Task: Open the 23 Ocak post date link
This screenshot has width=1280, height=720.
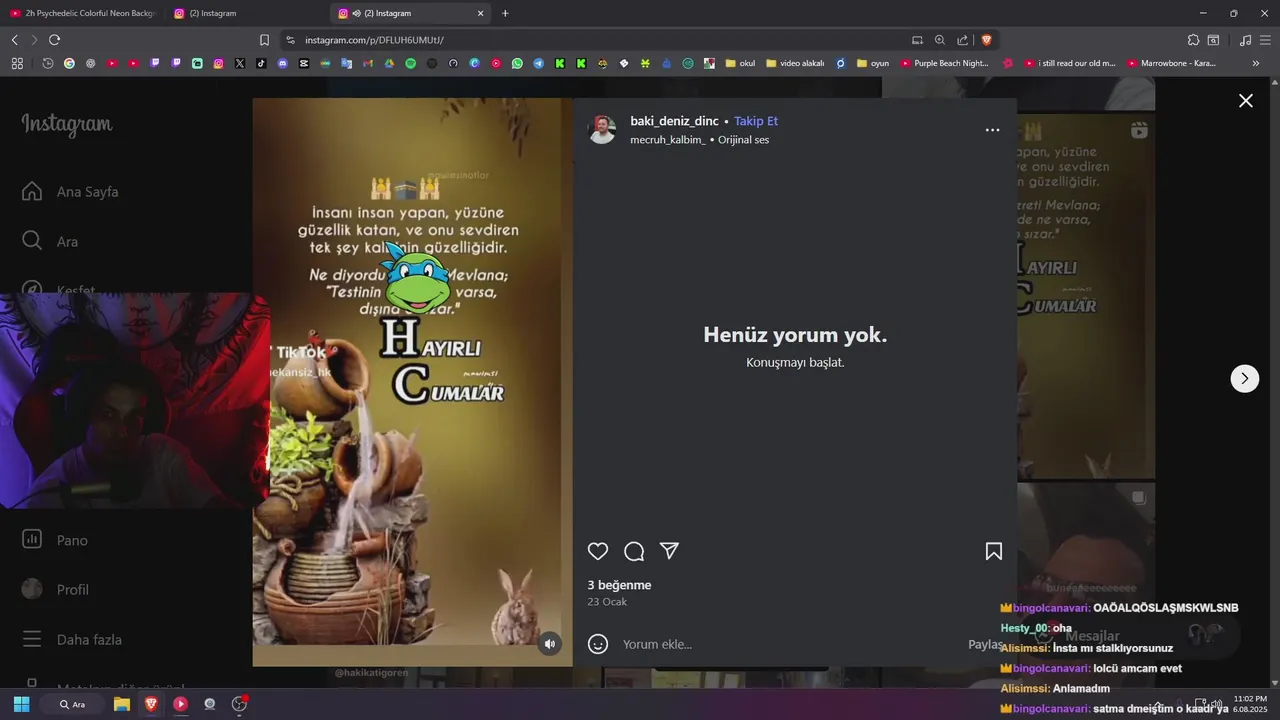Action: coord(607,602)
